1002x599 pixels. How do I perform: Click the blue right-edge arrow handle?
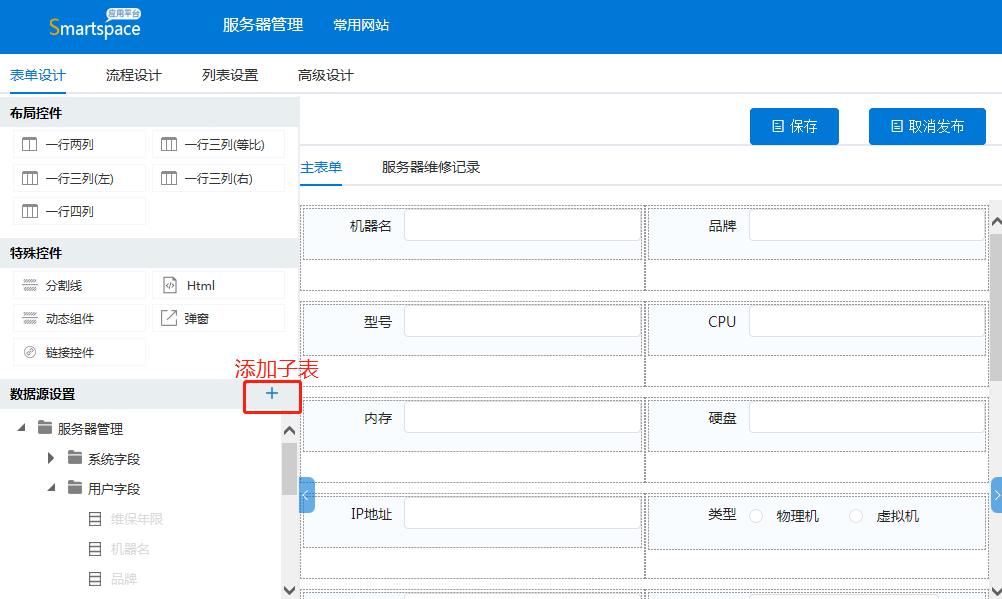tap(997, 495)
